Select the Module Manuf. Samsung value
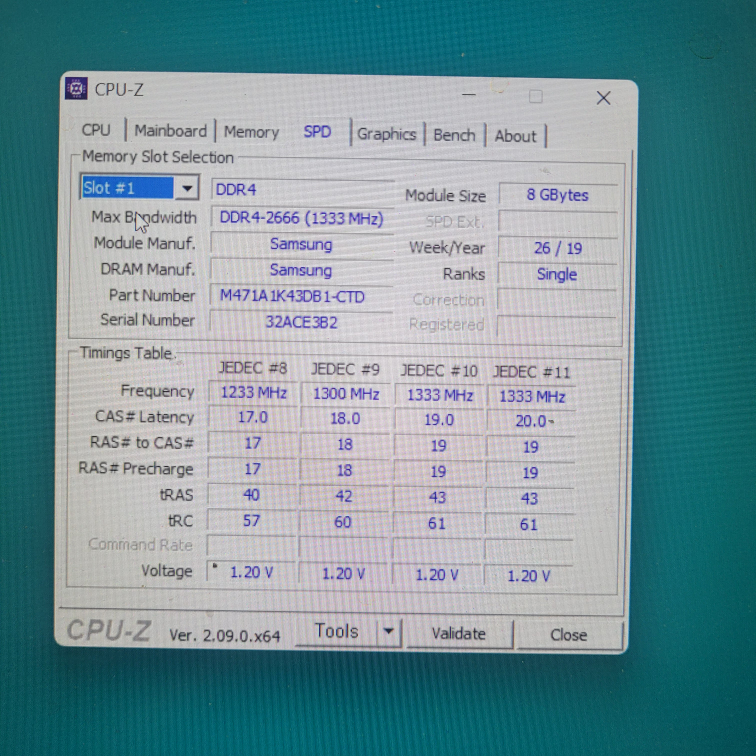The width and height of the screenshot is (756, 756). pos(301,244)
